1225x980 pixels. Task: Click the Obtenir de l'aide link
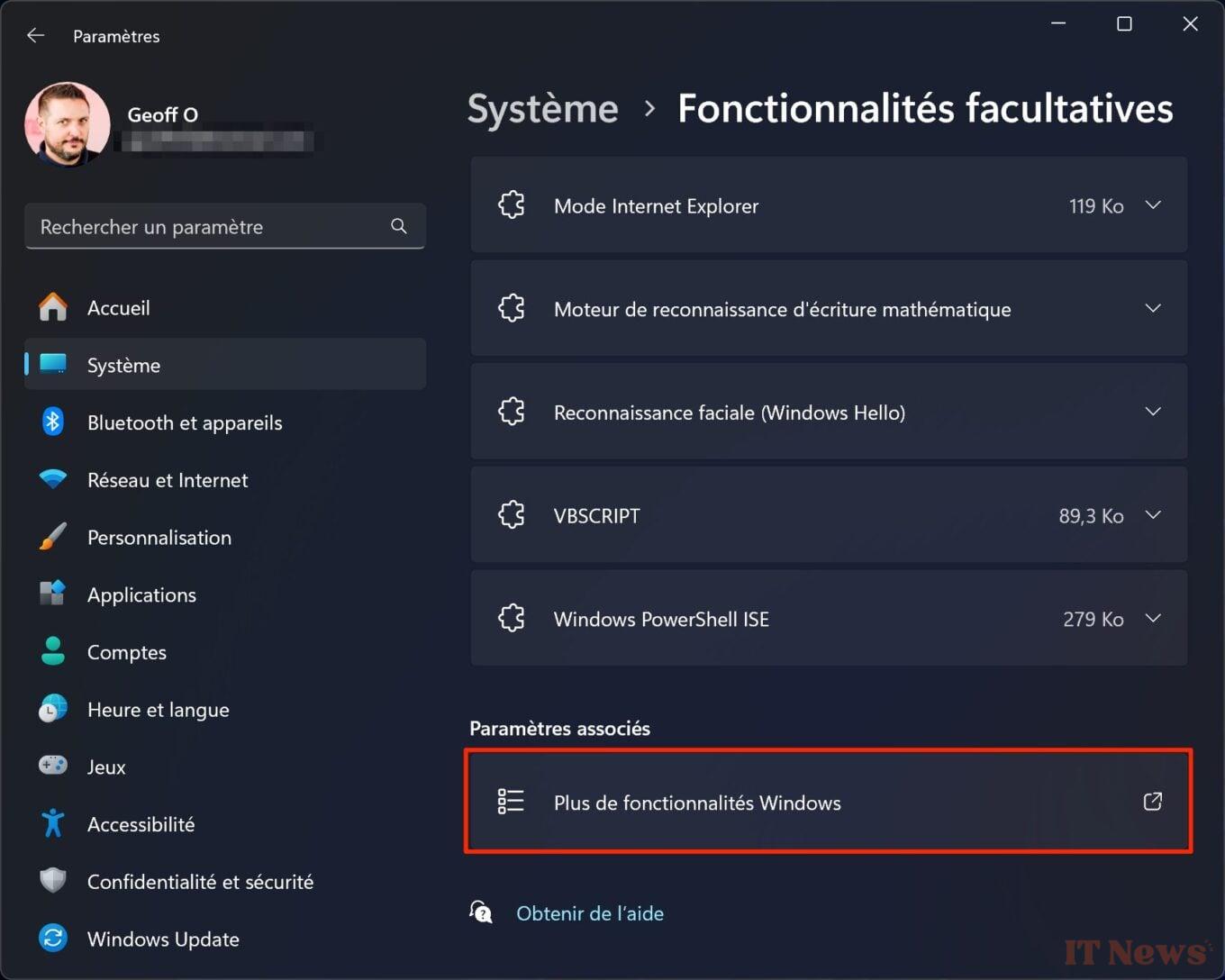point(590,912)
